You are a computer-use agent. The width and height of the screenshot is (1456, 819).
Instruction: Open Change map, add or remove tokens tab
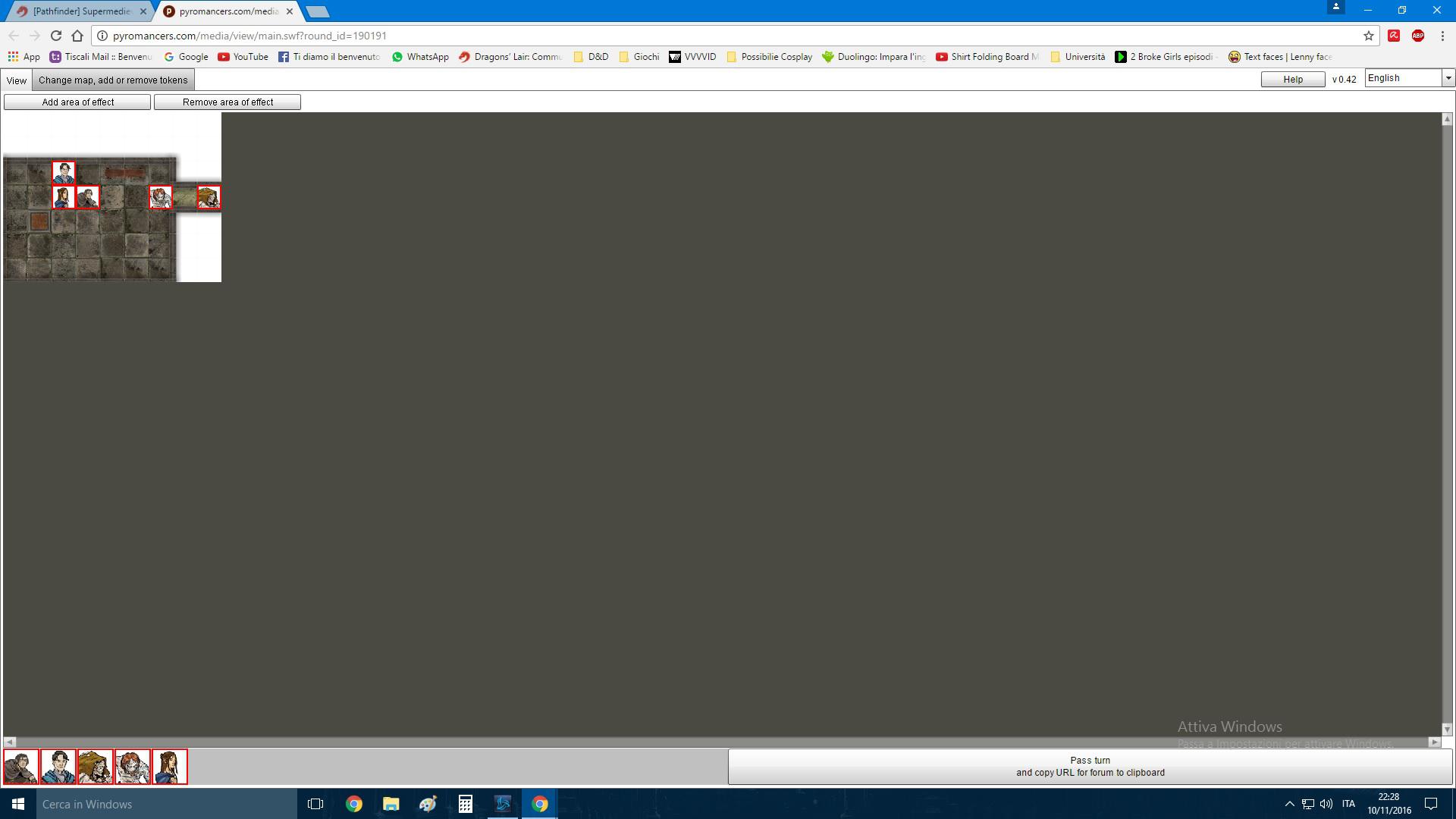tap(113, 80)
